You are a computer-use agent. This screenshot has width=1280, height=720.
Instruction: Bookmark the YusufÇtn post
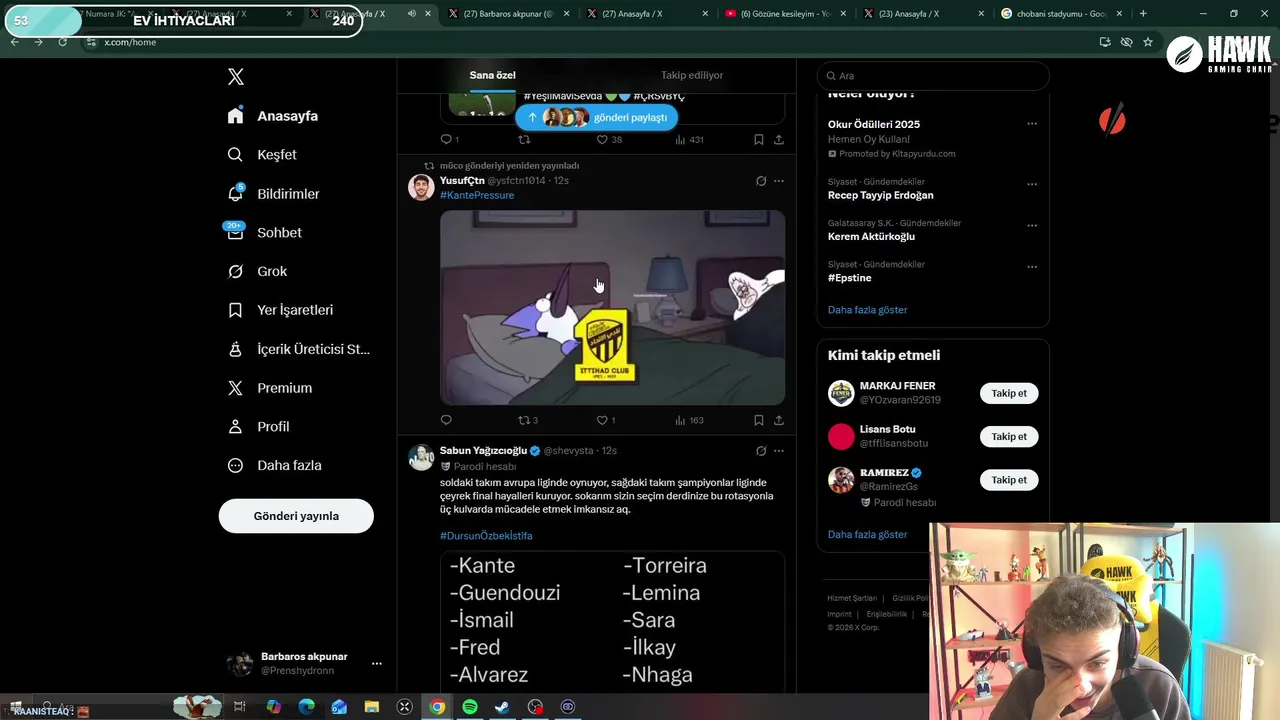click(x=759, y=420)
